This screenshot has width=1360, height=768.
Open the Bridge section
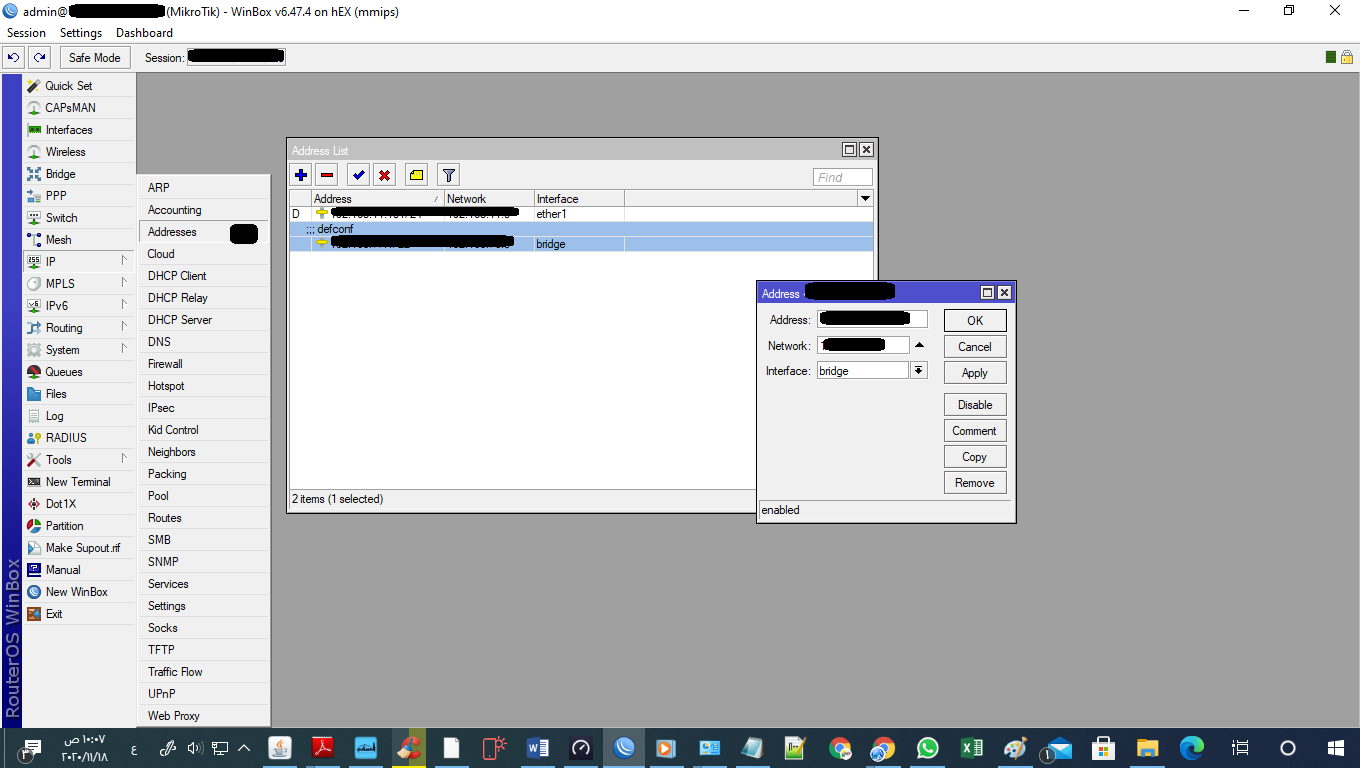[79, 174]
